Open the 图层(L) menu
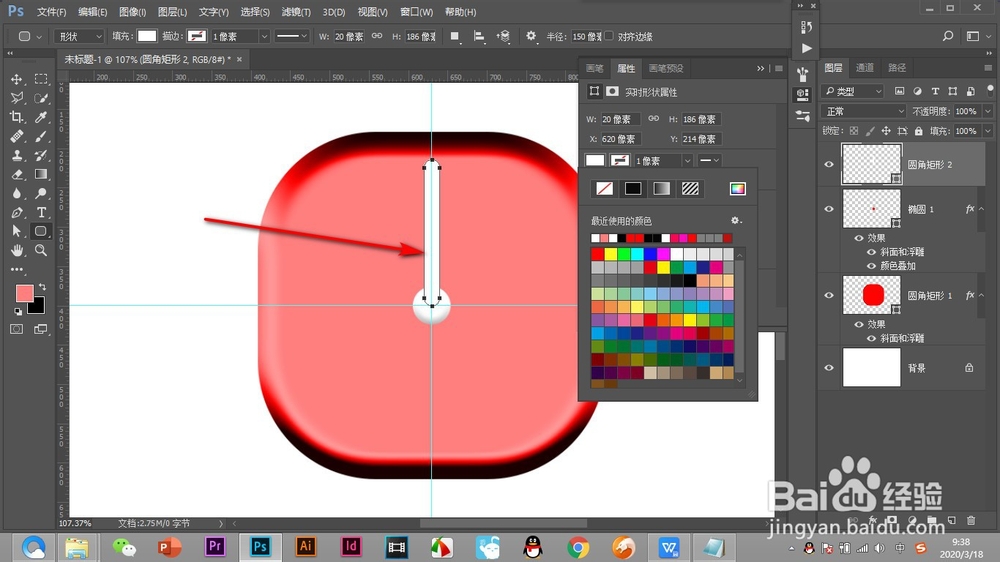This screenshot has height=562, width=1000. [172, 12]
